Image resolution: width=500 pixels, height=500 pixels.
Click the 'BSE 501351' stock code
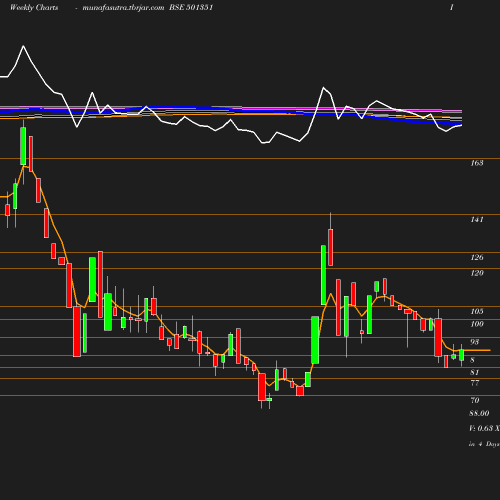click(x=191, y=7)
